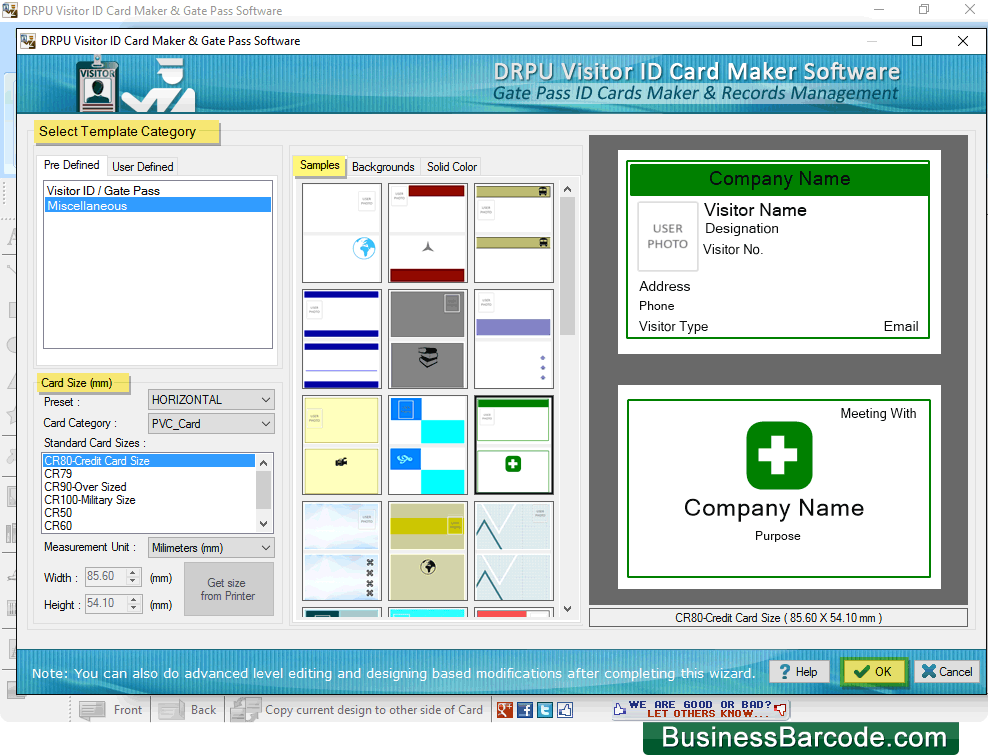988x755 pixels.
Task: Click the back card preview with green cross
Action: (778, 488)
